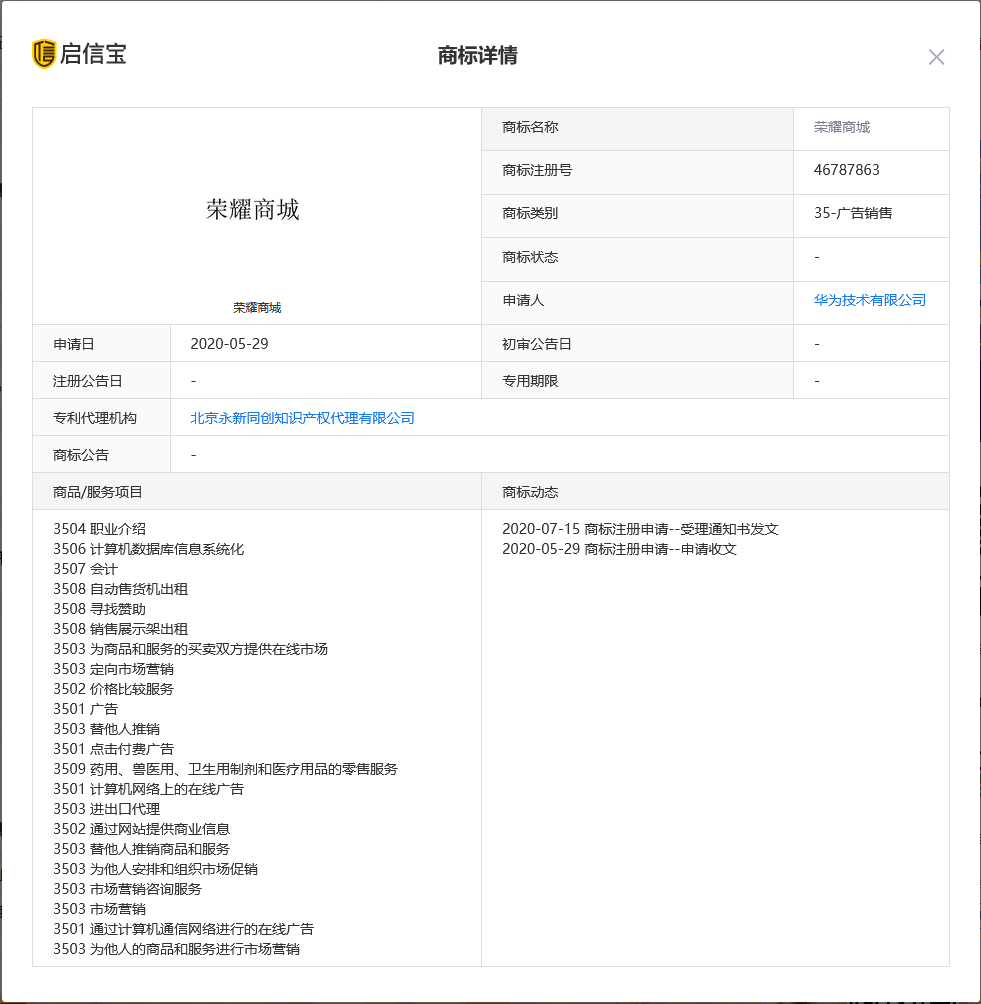Image resolution: width=981 pixels, height=1004 pixels.
Task: Select item 3502 价格比较服务
Action: point(113,689)
